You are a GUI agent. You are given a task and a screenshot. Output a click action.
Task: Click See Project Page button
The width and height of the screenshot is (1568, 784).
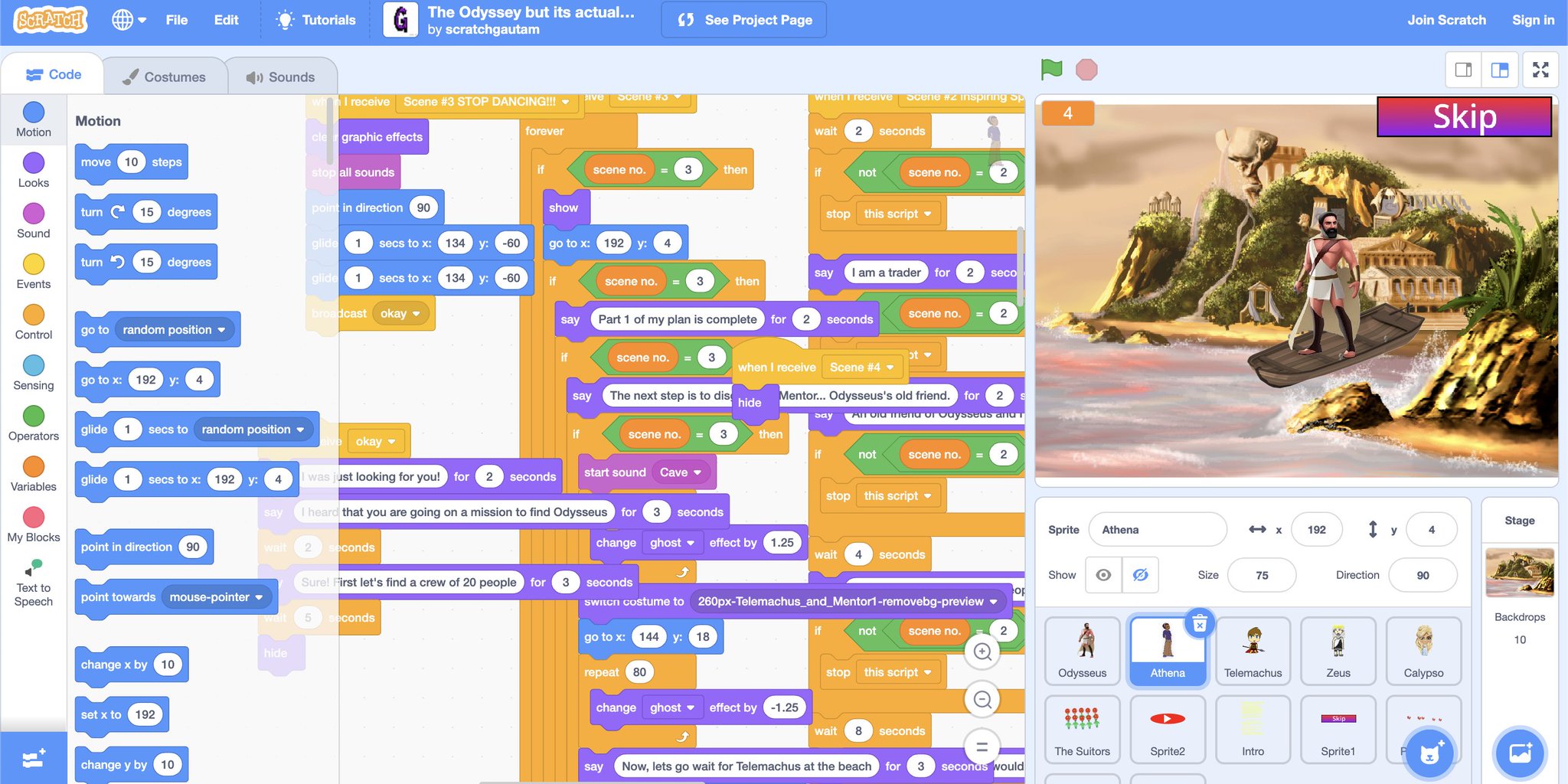(x=744, y=20)
